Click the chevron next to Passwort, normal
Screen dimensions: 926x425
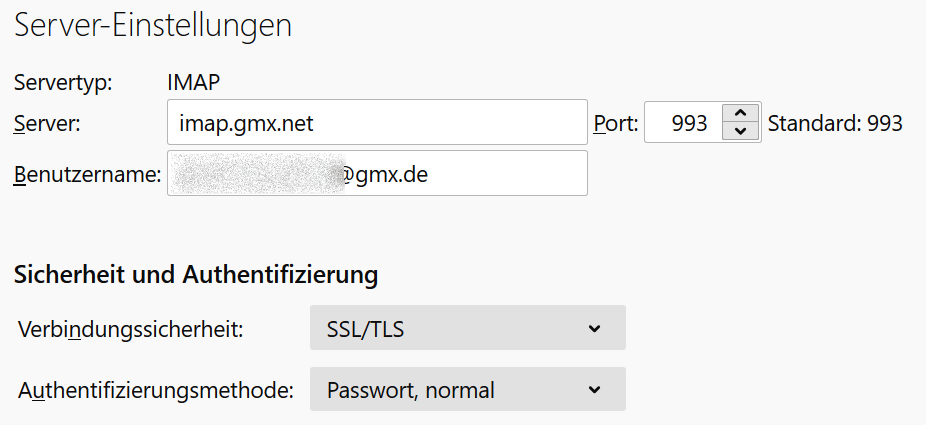point(594,390)
